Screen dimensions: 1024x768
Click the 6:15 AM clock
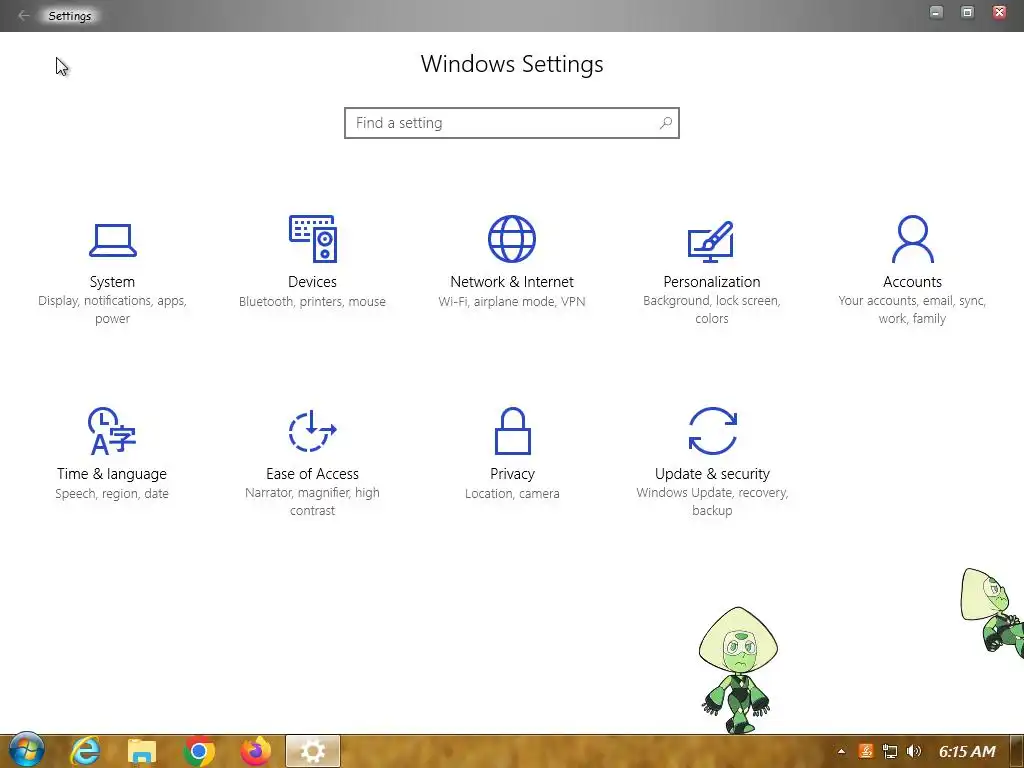[x=967, y=752]
